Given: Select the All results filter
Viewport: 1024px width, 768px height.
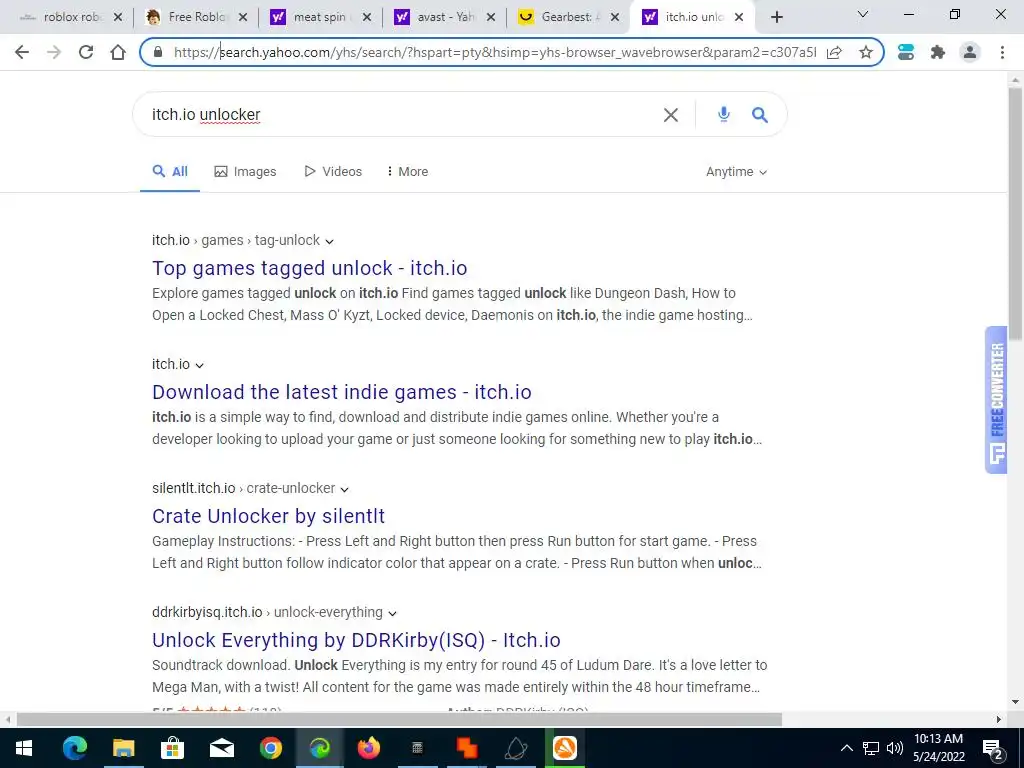Looking at the screenshot, I should pos(170,171).
